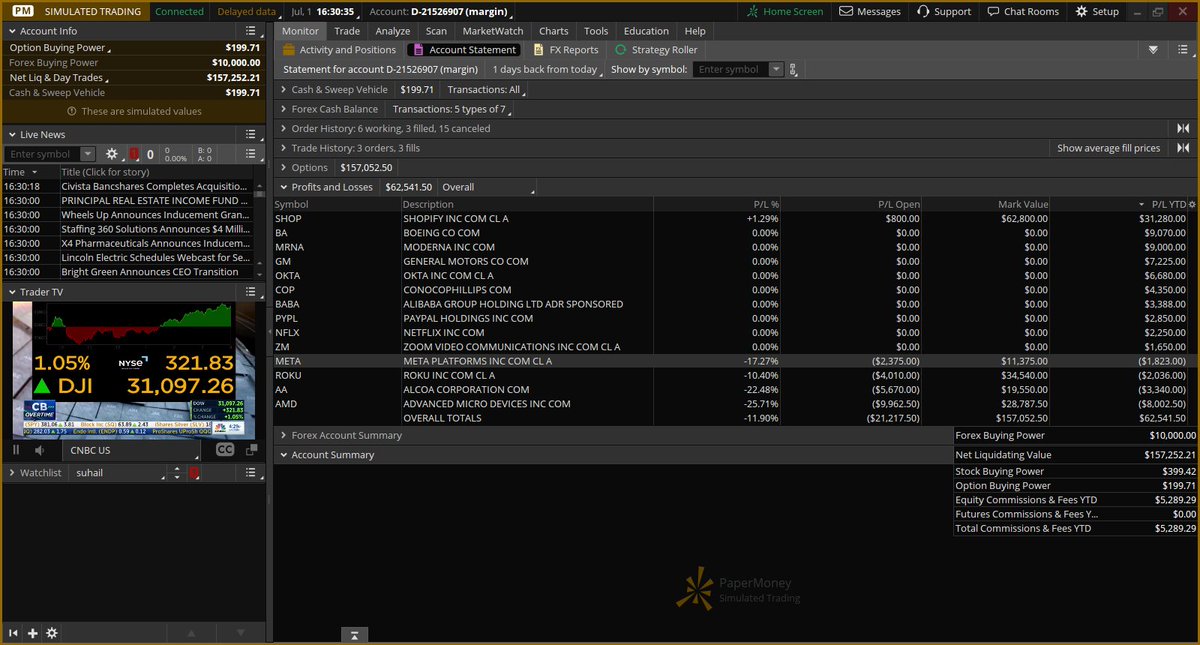Open Support via headset icon
Viewport: 1200px width, 645px height.
[943, 11]
